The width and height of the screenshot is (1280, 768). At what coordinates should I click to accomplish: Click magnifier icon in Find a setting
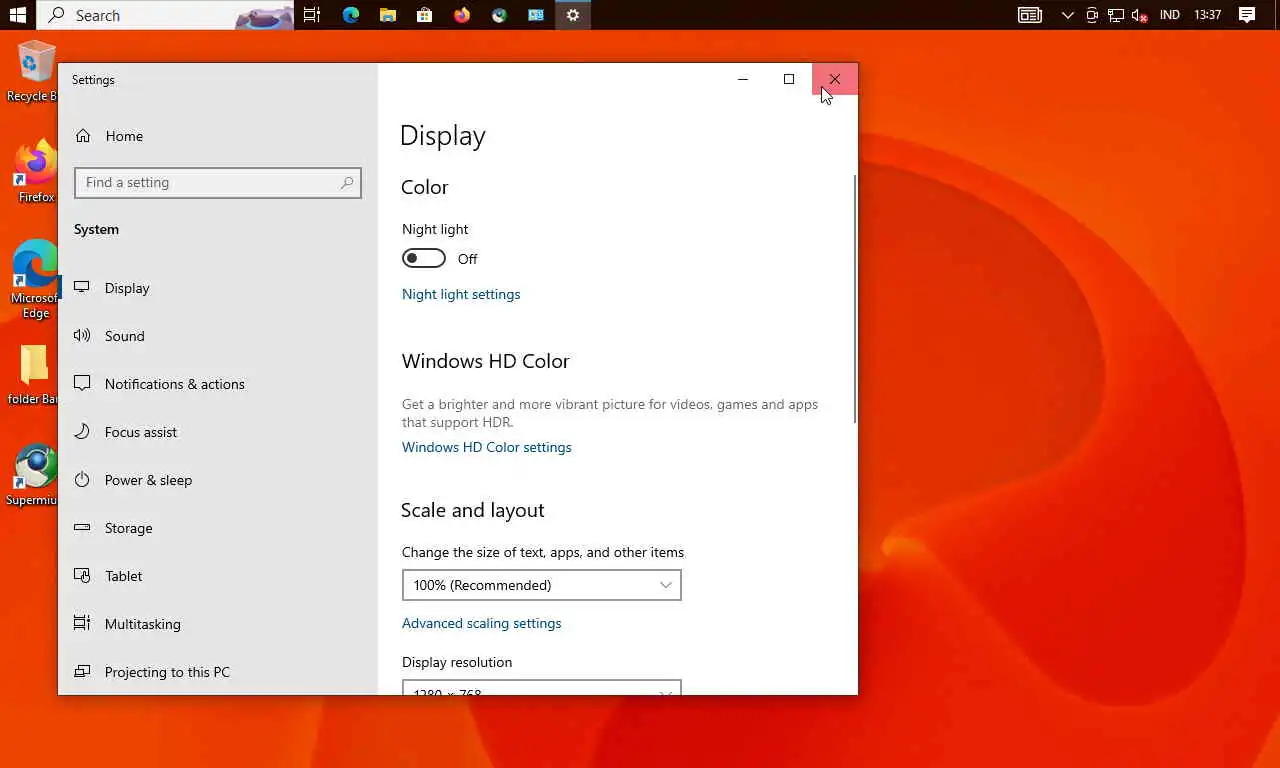[347, 183]
